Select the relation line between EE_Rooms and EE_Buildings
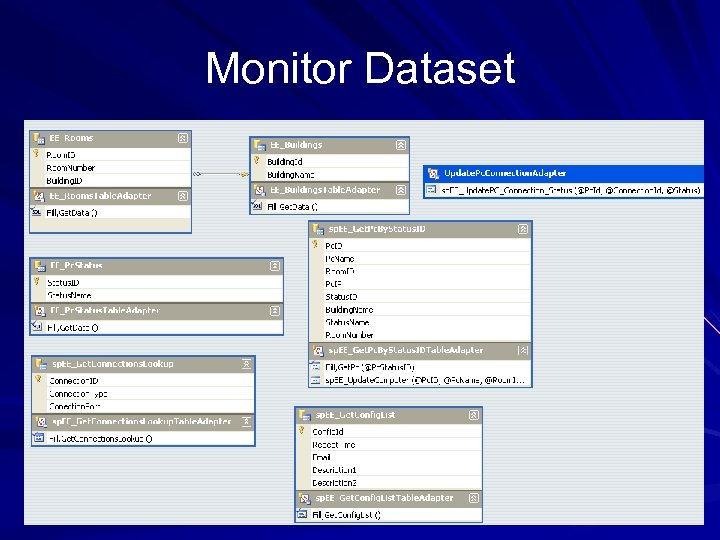Viewport: 720px width, 540px height. (220, 174)
